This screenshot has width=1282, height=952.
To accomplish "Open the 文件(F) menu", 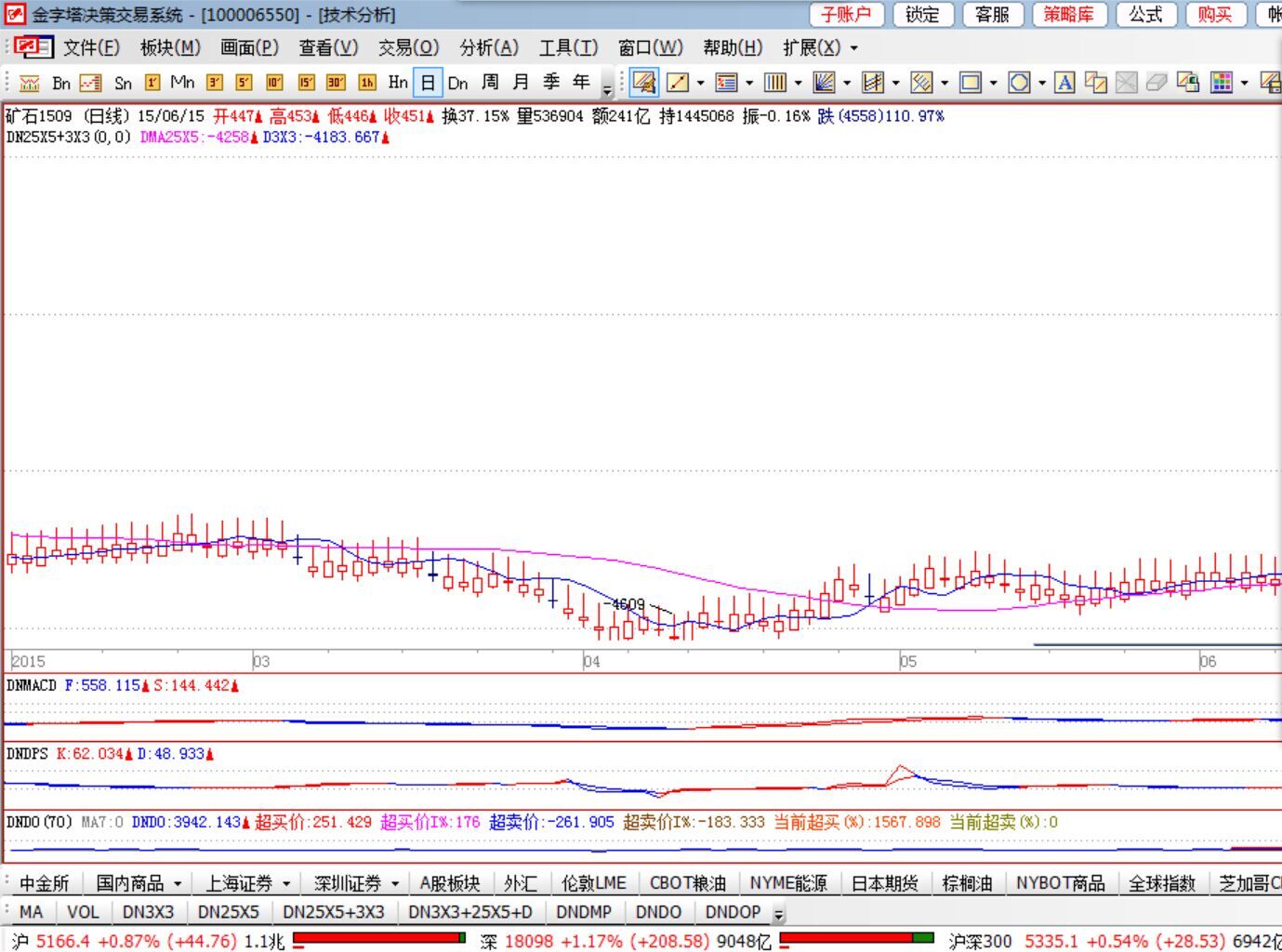I will [x=91, y=47].
